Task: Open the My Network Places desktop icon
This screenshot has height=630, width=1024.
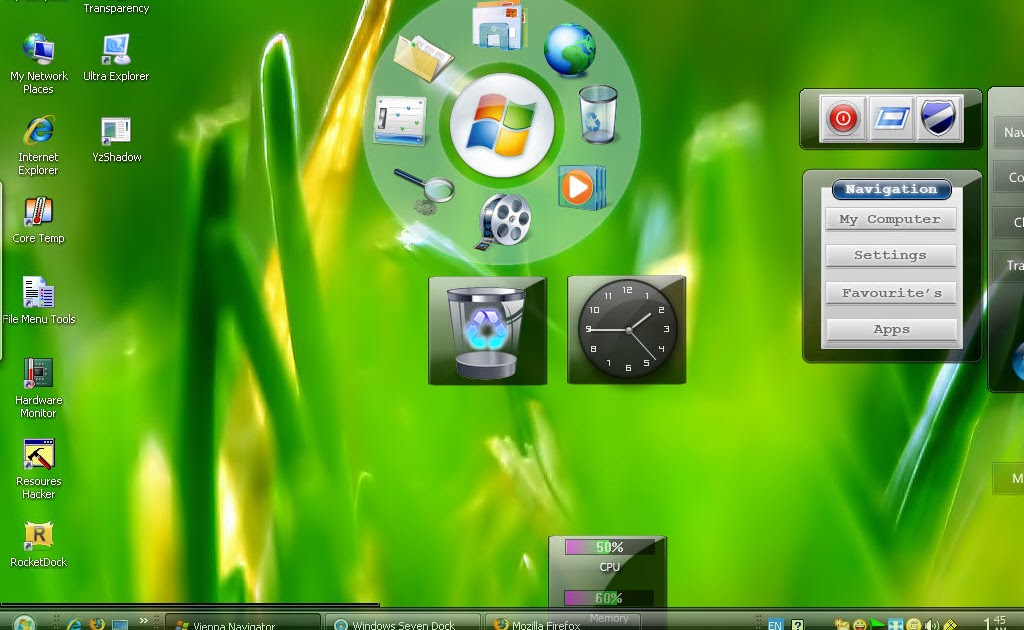Action: coord(39,63)
